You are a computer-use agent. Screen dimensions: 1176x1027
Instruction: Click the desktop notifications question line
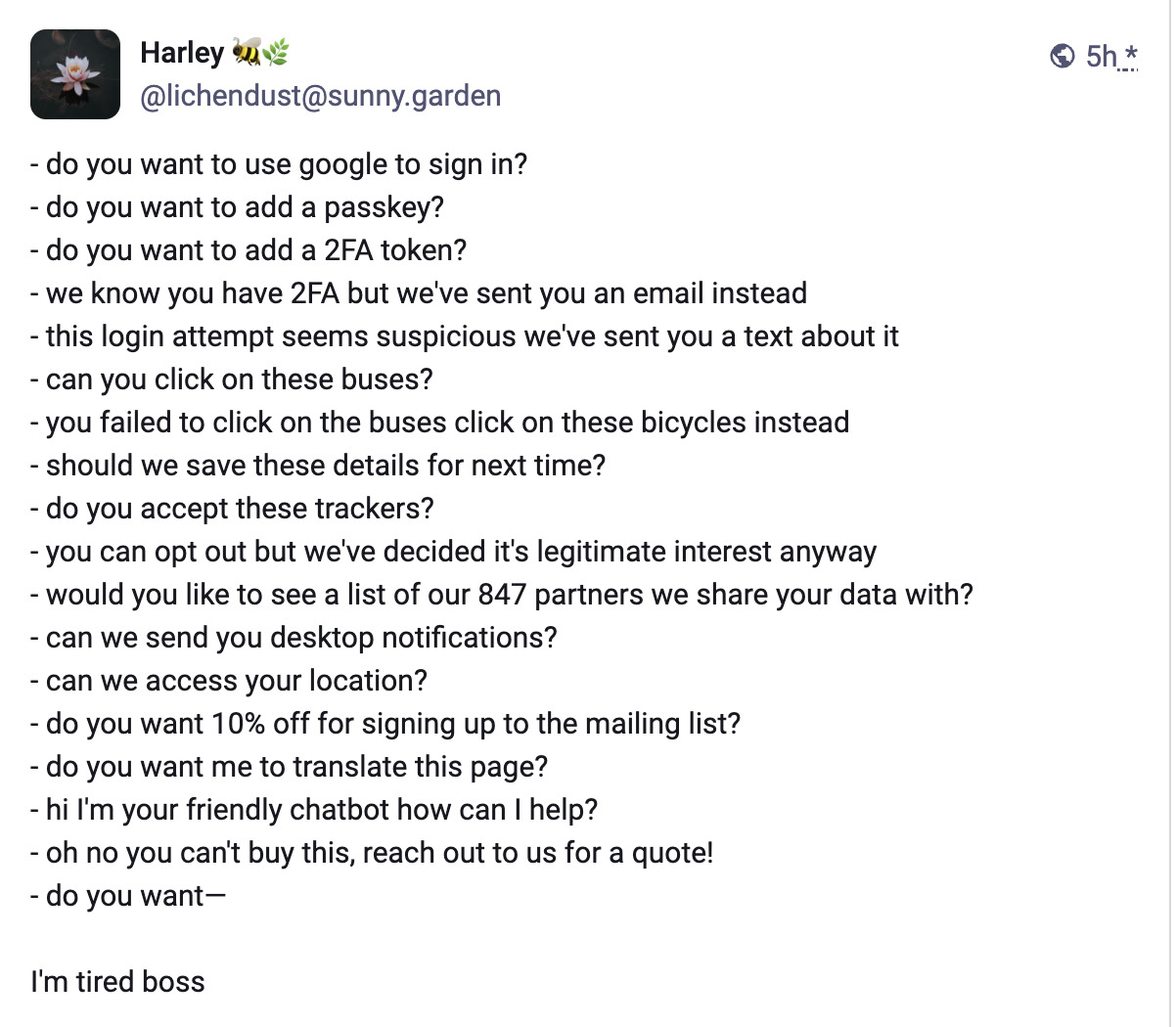(294, 638)
